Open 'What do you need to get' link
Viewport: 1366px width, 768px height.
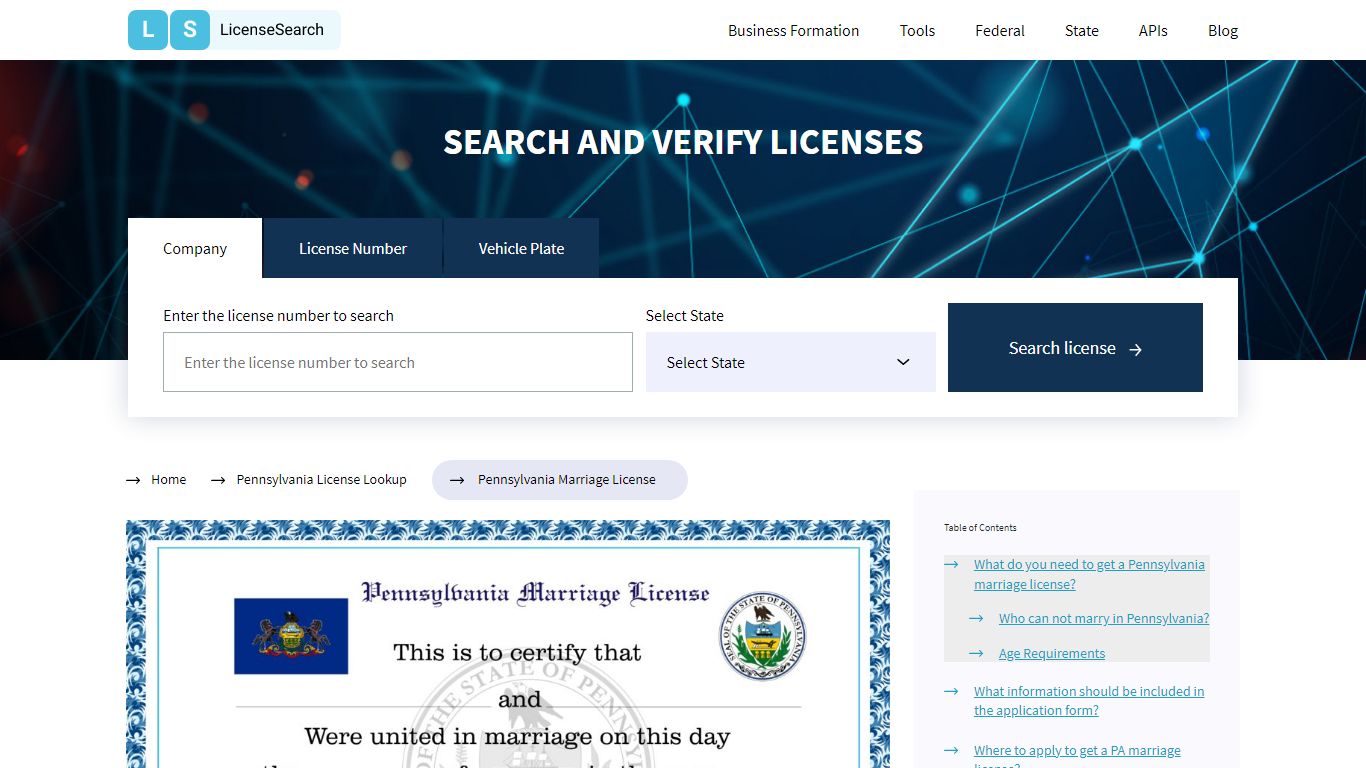(x=1089, y=574)
